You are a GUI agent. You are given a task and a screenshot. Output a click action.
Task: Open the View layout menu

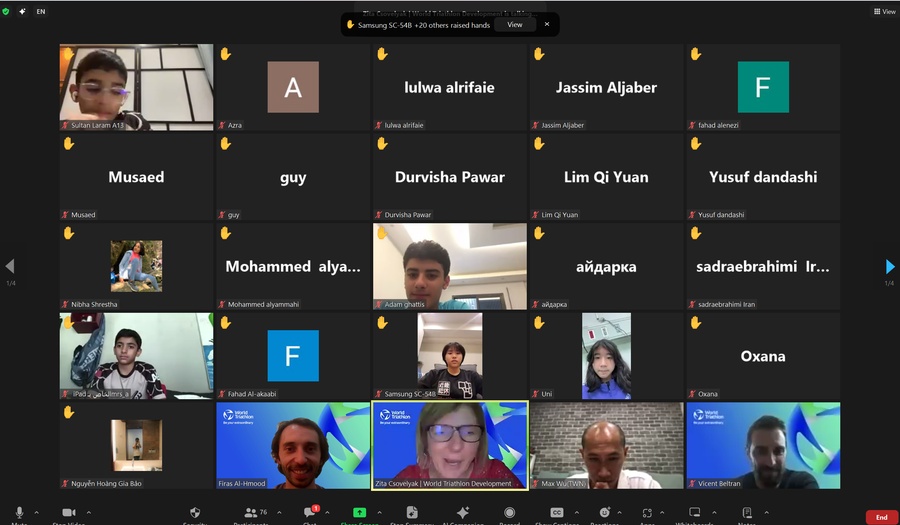pyautogui.click(x=884, y=11)
